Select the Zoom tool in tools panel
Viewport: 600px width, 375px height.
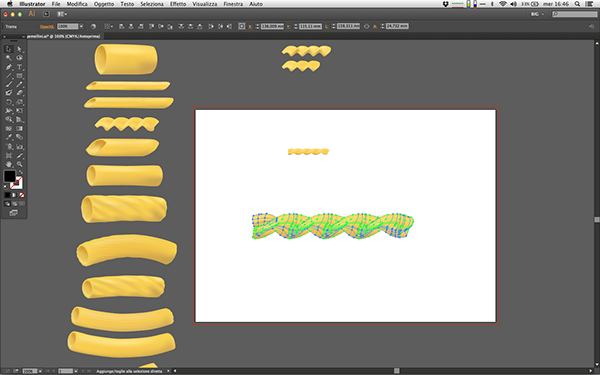coord(20,164)
